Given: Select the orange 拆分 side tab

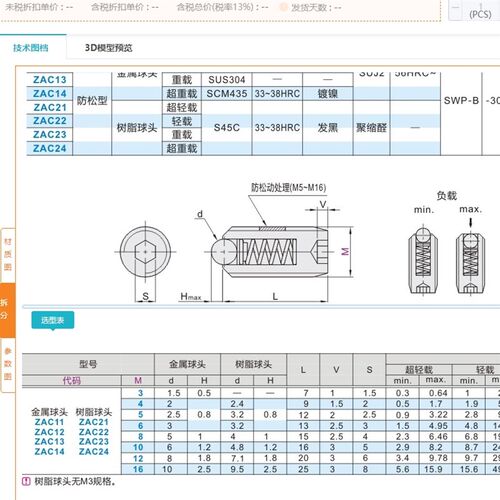Looking at the screenshot, I should coord(7,309).
